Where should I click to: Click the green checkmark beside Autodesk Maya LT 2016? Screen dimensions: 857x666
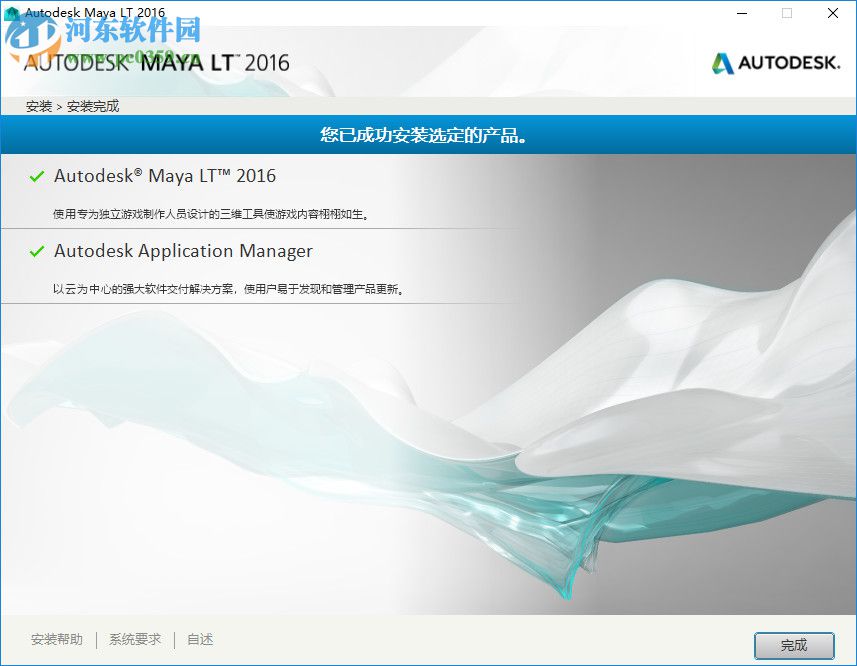tap(37, 176)
